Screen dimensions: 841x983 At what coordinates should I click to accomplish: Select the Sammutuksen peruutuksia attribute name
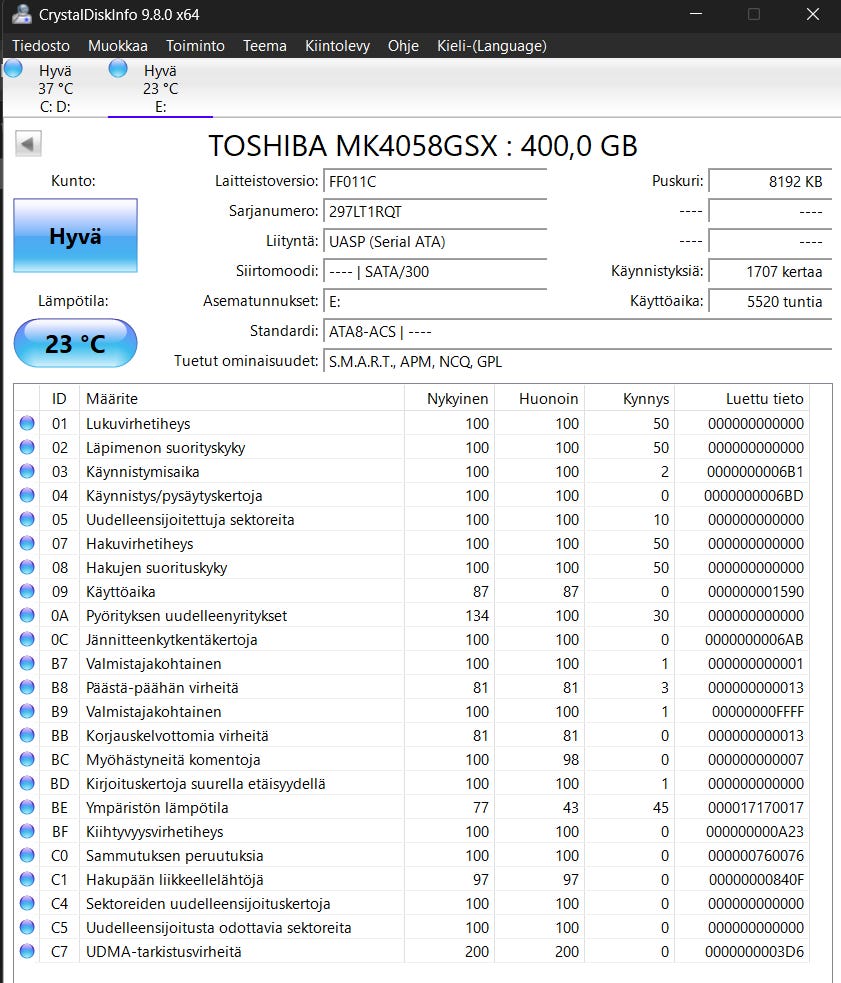click(174, 856)
